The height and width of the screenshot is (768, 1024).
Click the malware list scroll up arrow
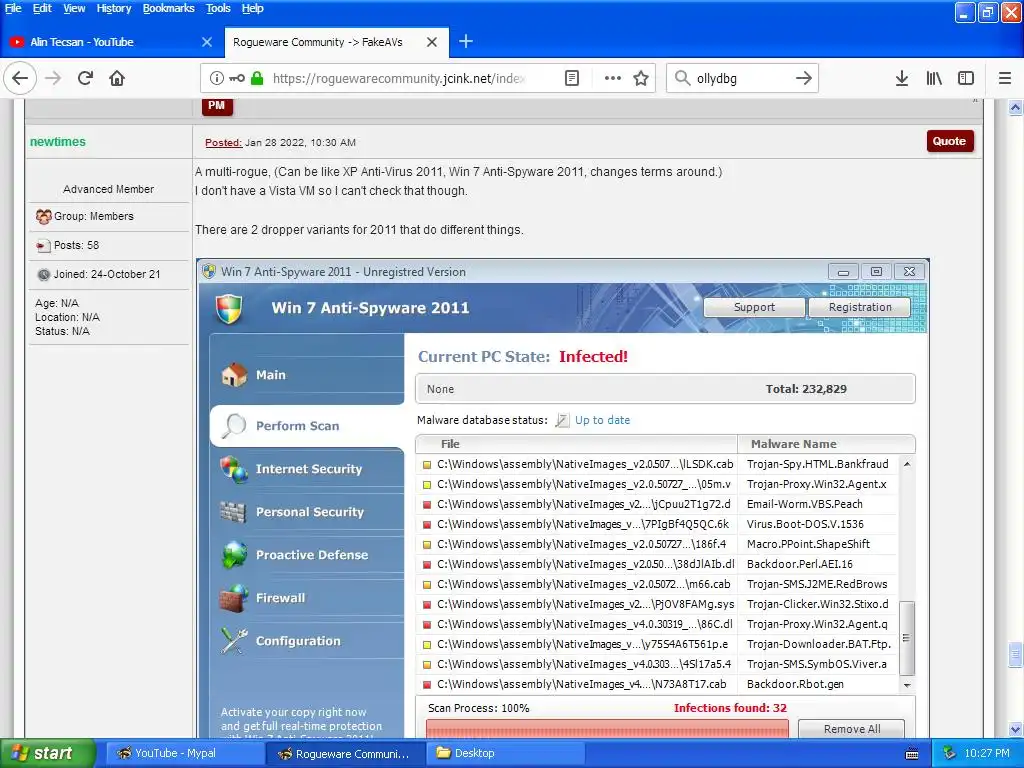[x=906, y=464]
